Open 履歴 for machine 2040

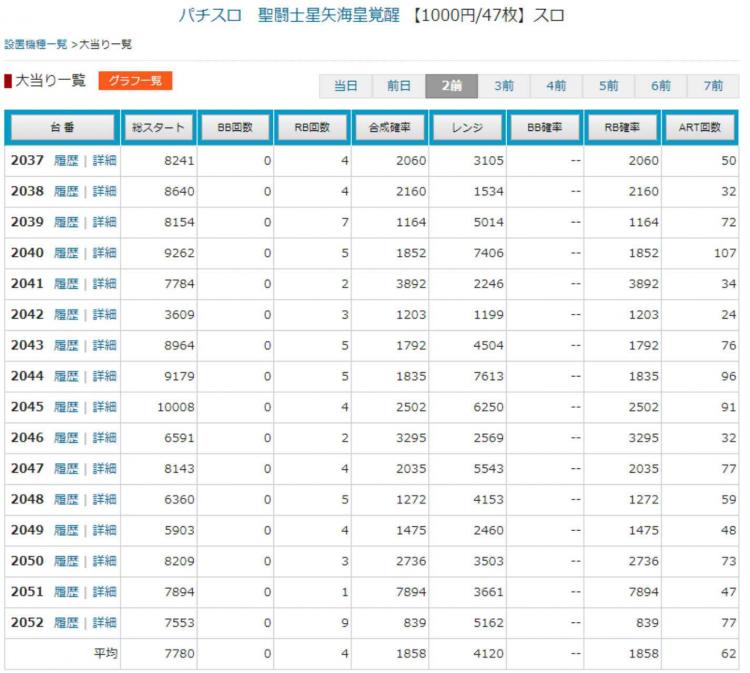pos(66,253)
